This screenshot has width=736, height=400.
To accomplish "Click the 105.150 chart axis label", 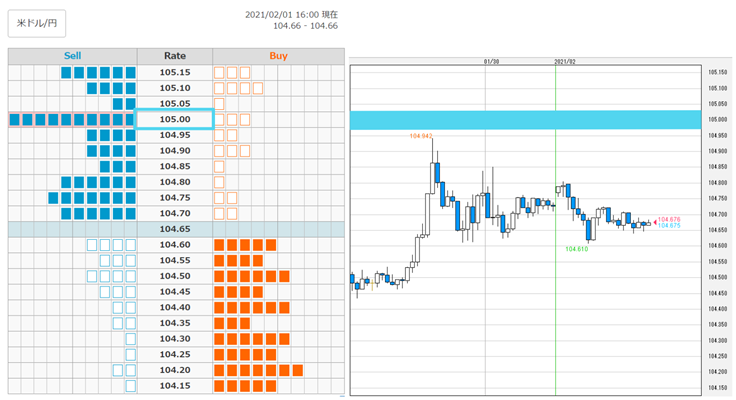I will pos(717,72).
